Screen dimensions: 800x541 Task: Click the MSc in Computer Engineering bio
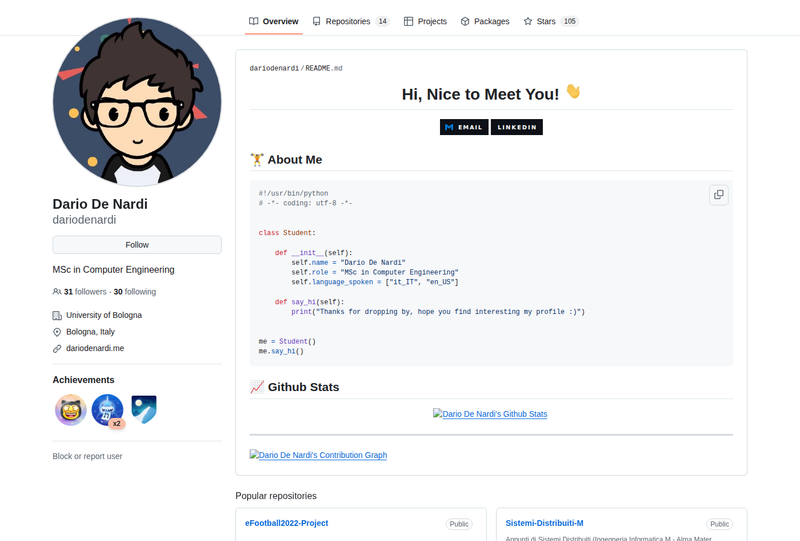pos(113,269)
